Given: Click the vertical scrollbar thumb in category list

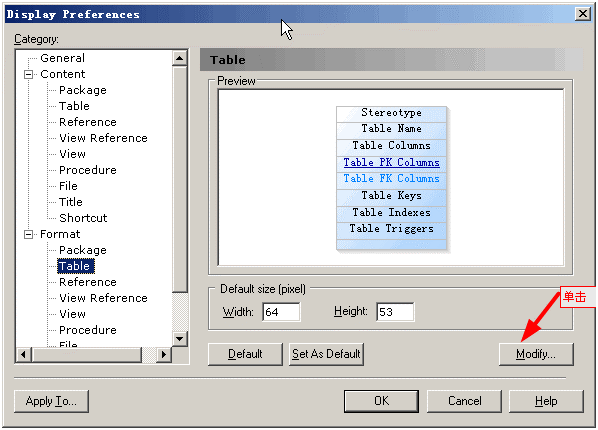Looking at the screenshot, I should click(179, 179).
